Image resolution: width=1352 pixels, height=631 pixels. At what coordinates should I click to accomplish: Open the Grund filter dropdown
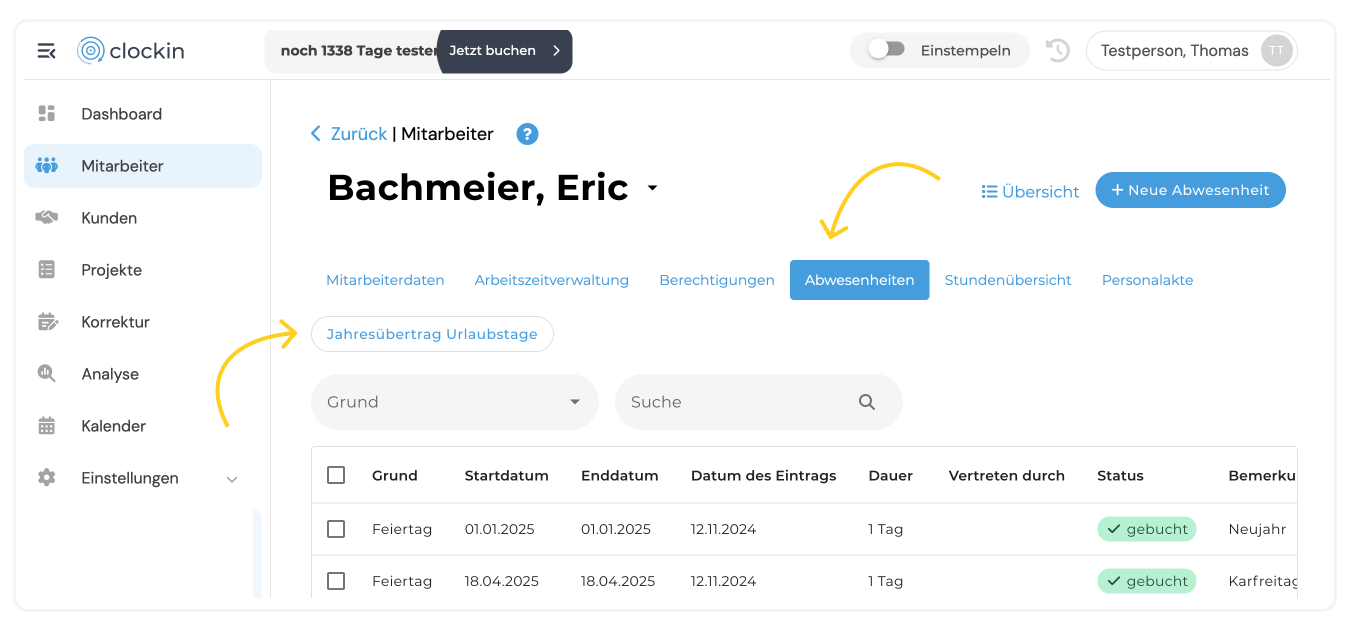tap(455, 402)
